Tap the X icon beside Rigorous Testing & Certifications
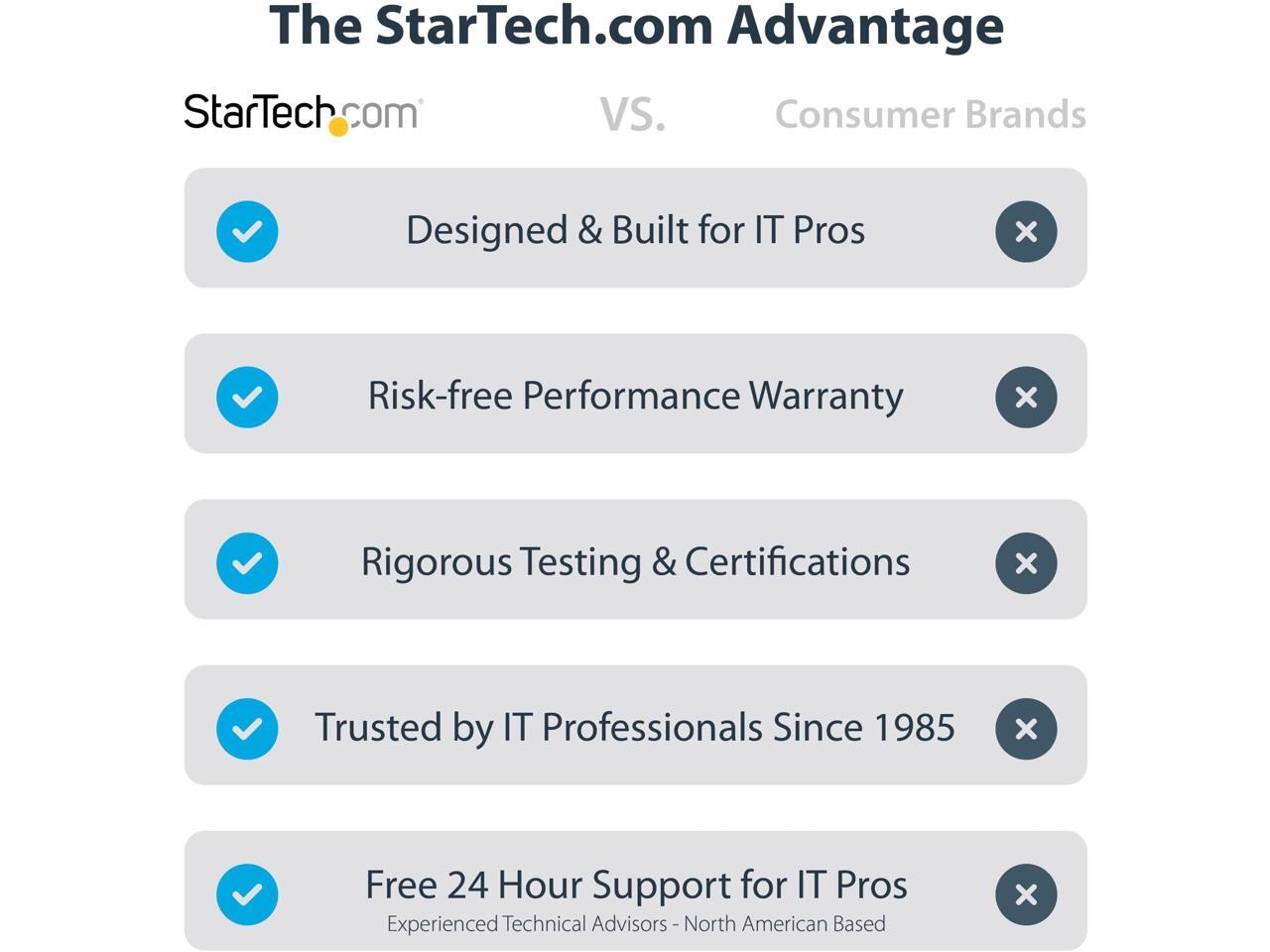Image resolution: width=1270 pixels, height=952 pixels. pyautogui.click(x=1026, y=563)
